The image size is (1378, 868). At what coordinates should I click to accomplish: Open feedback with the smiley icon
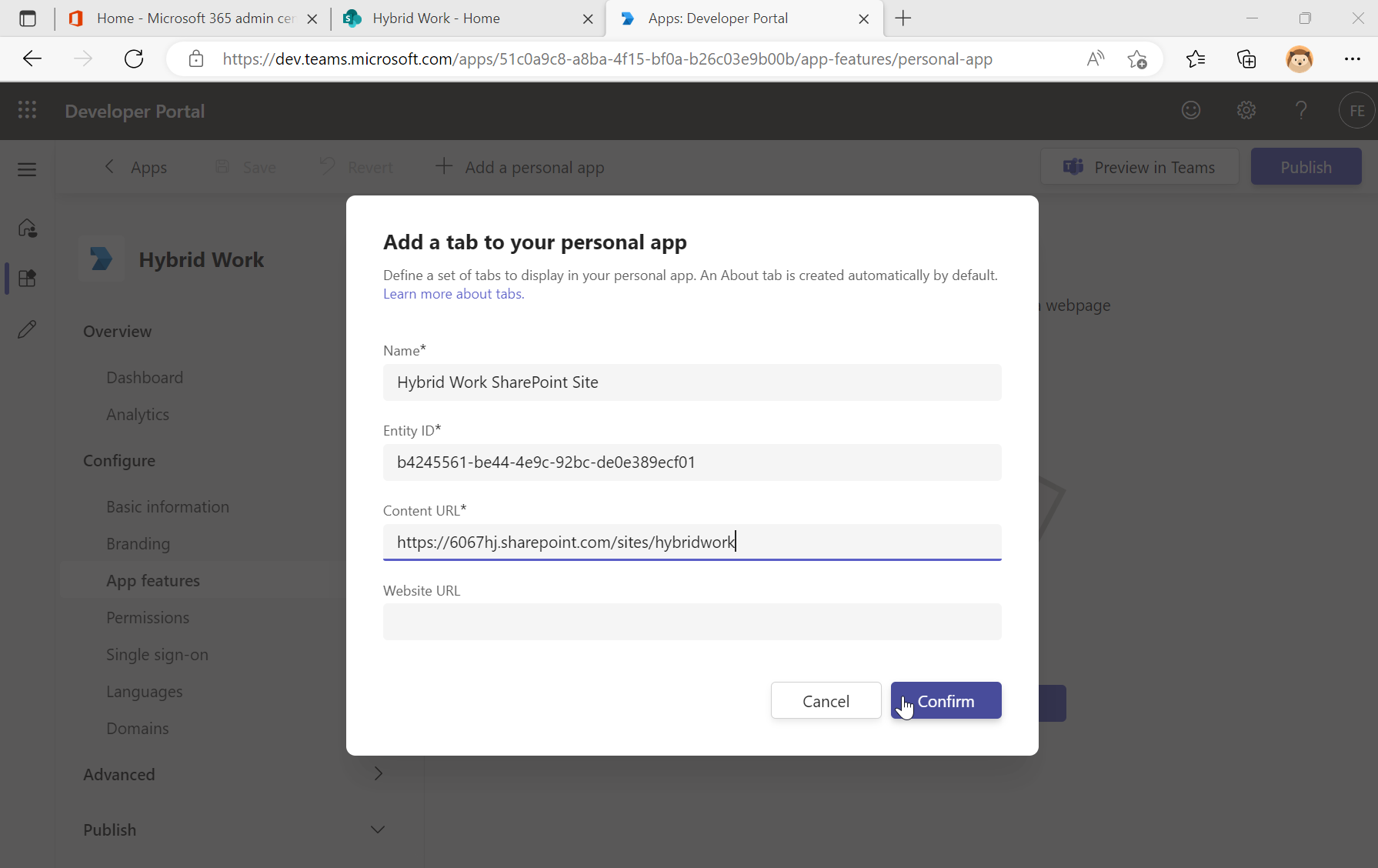(x=1190, y=110)
